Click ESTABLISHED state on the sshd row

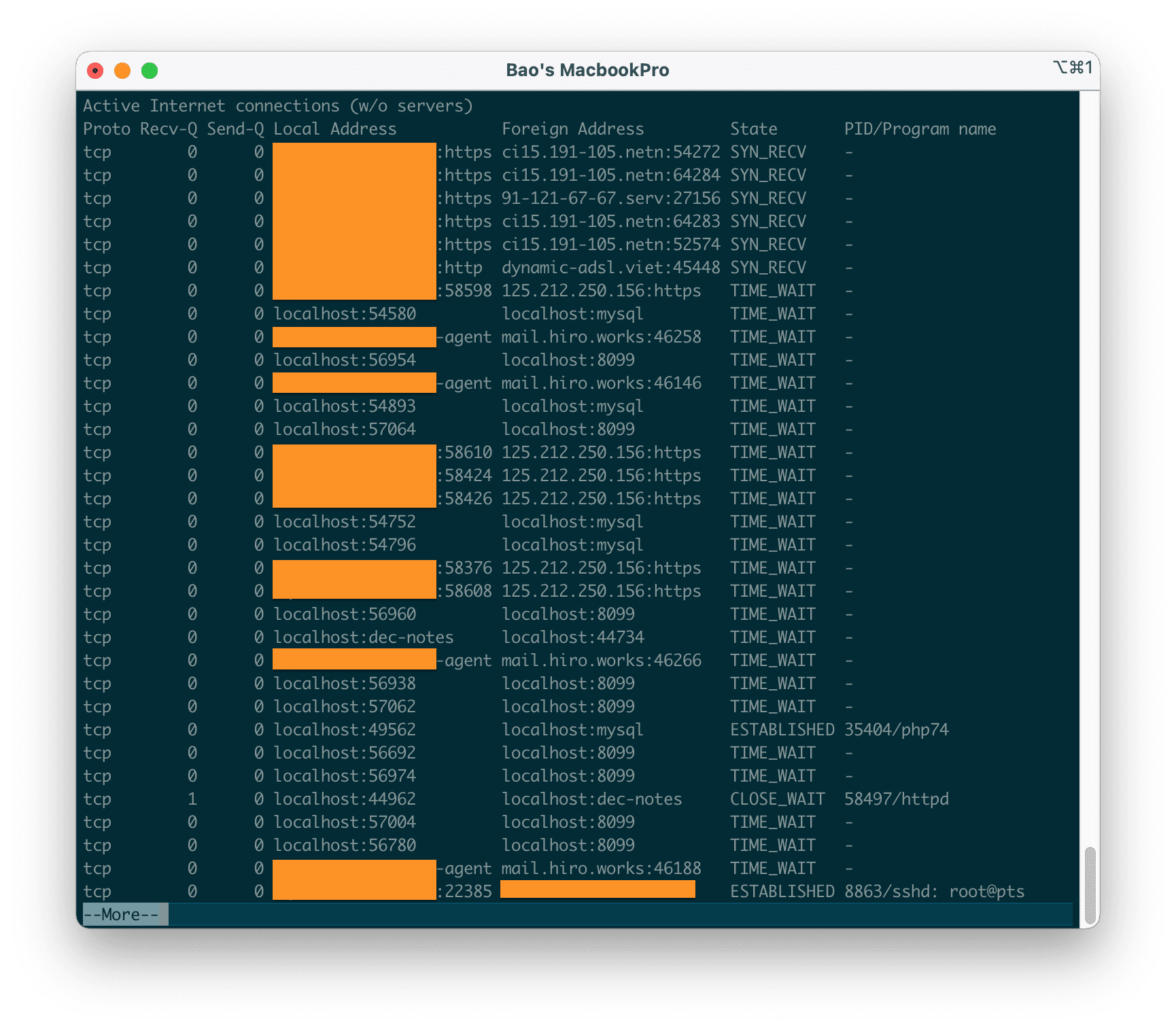782,892
